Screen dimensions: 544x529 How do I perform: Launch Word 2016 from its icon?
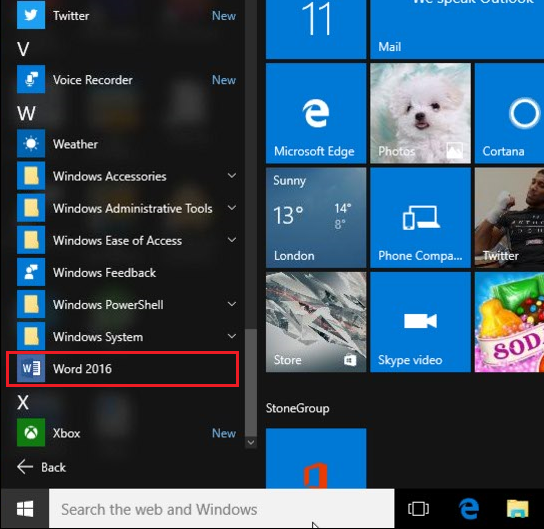tap(31, 368)
